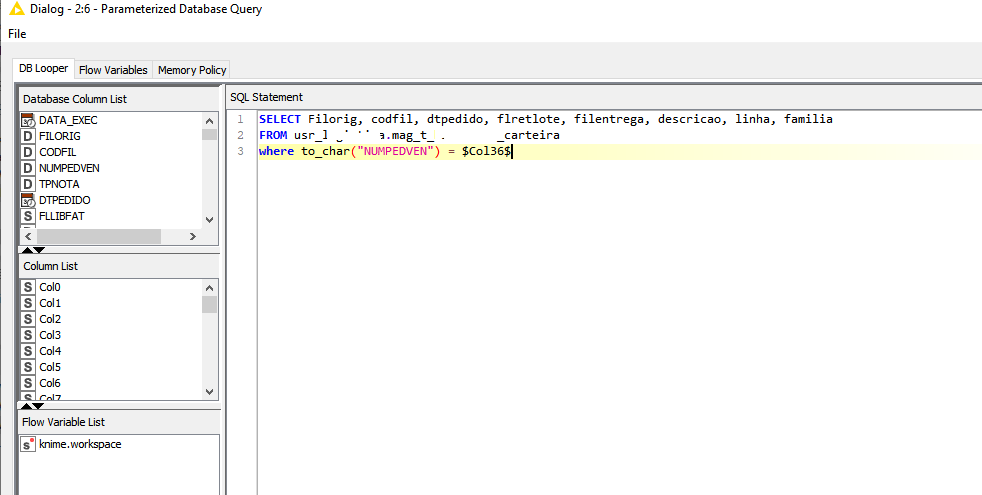Viewport: 982px width, 495px height.
Task: Select CODFIL column name
Action: click(58, 152)
